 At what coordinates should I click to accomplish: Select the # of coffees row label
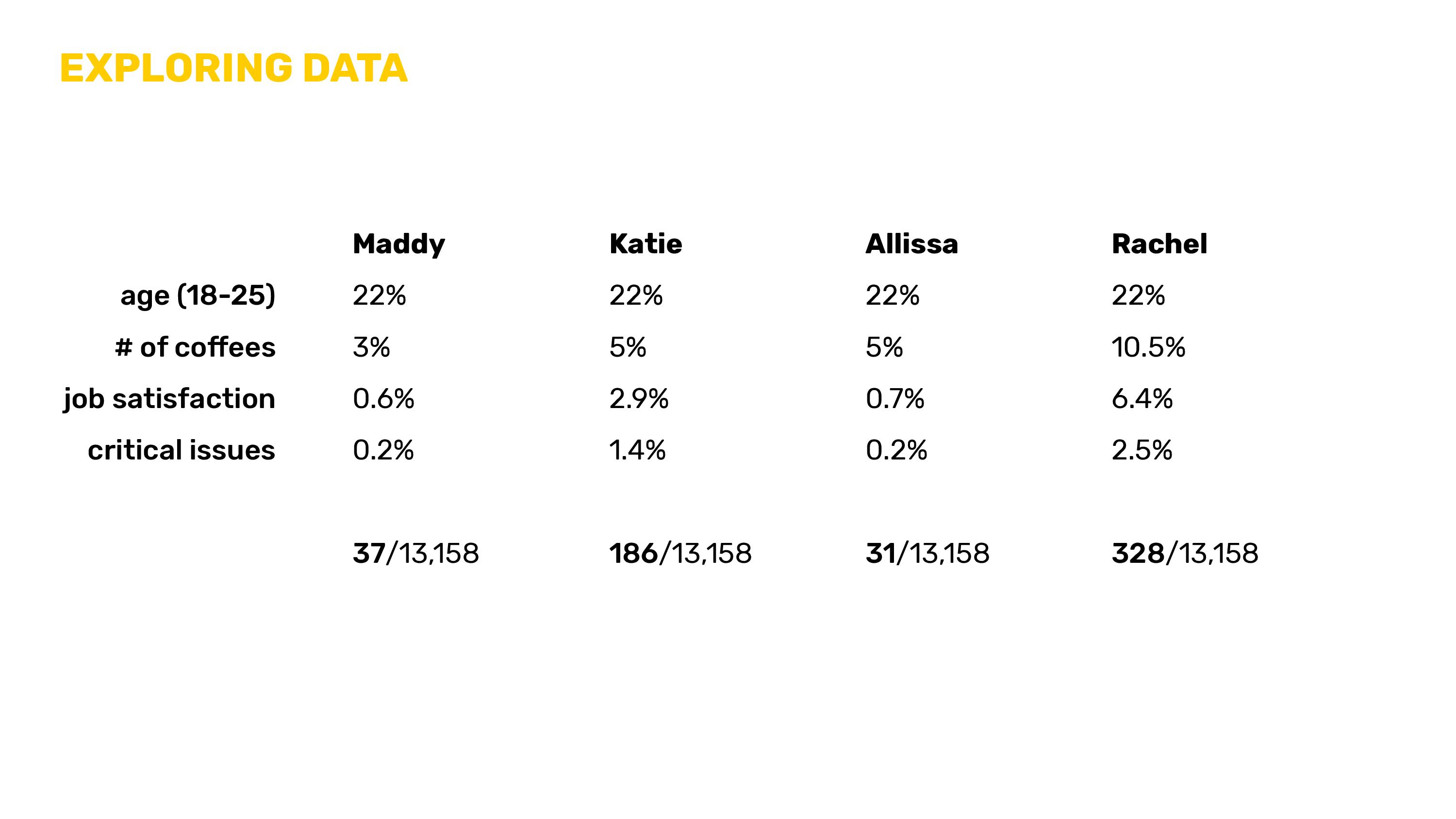195,346
